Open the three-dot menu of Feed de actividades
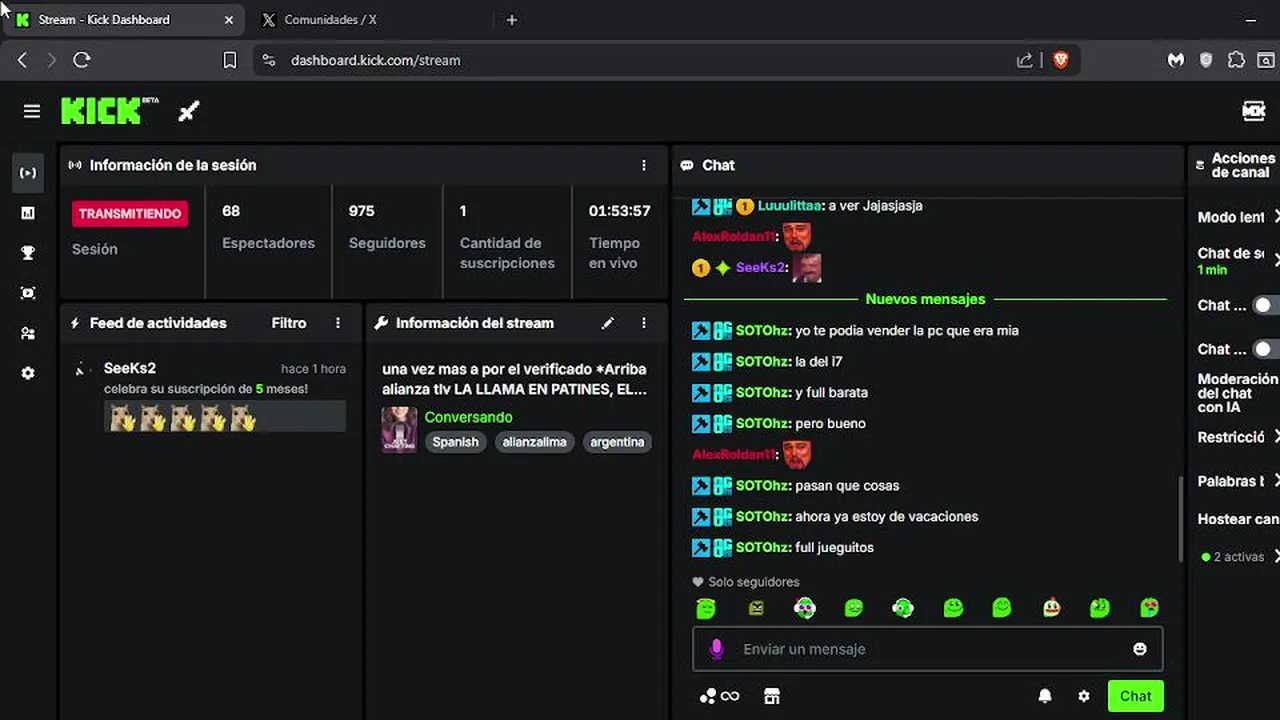The height and width of the screenshot is (720, 1280). (x=338, y=323)
